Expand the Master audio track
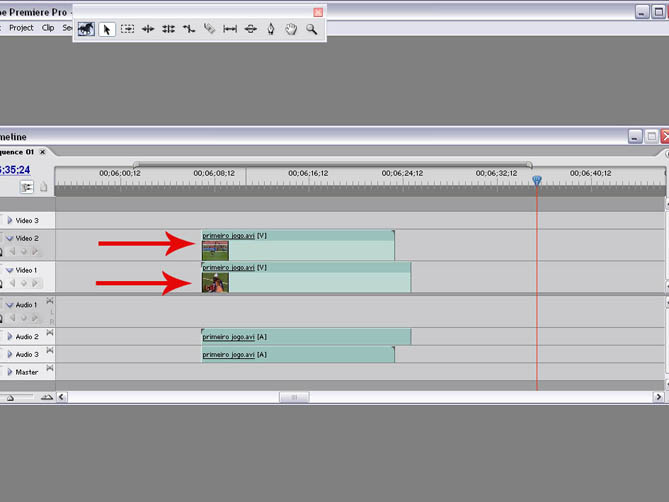The width and height of the screenshot is (669, 502). coord(10,372)
